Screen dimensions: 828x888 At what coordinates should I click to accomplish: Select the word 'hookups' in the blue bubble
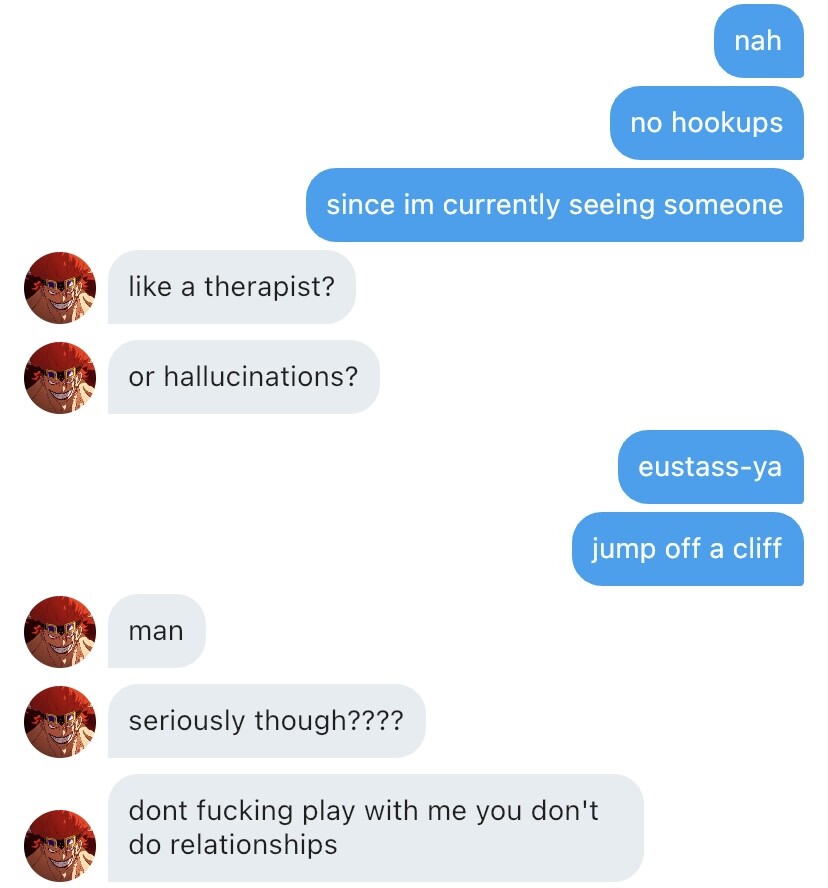tap(727, 123)
